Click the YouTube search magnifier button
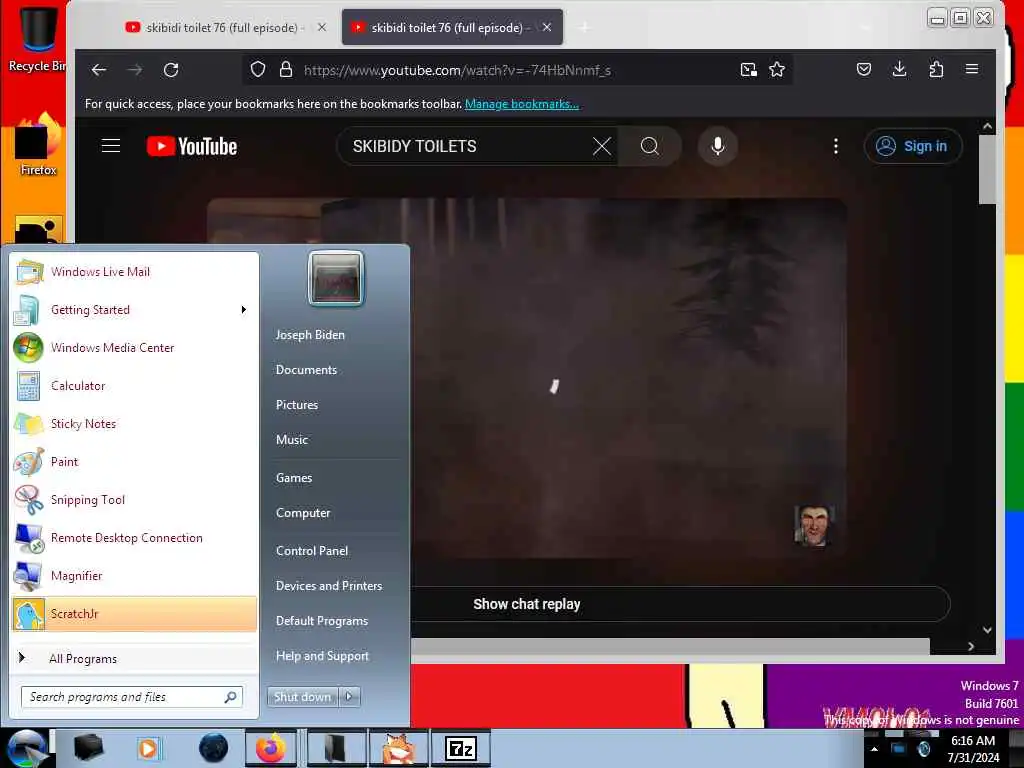Image resolution: width=1024 pixels, height=768 pixels. [x=650, y=146]
